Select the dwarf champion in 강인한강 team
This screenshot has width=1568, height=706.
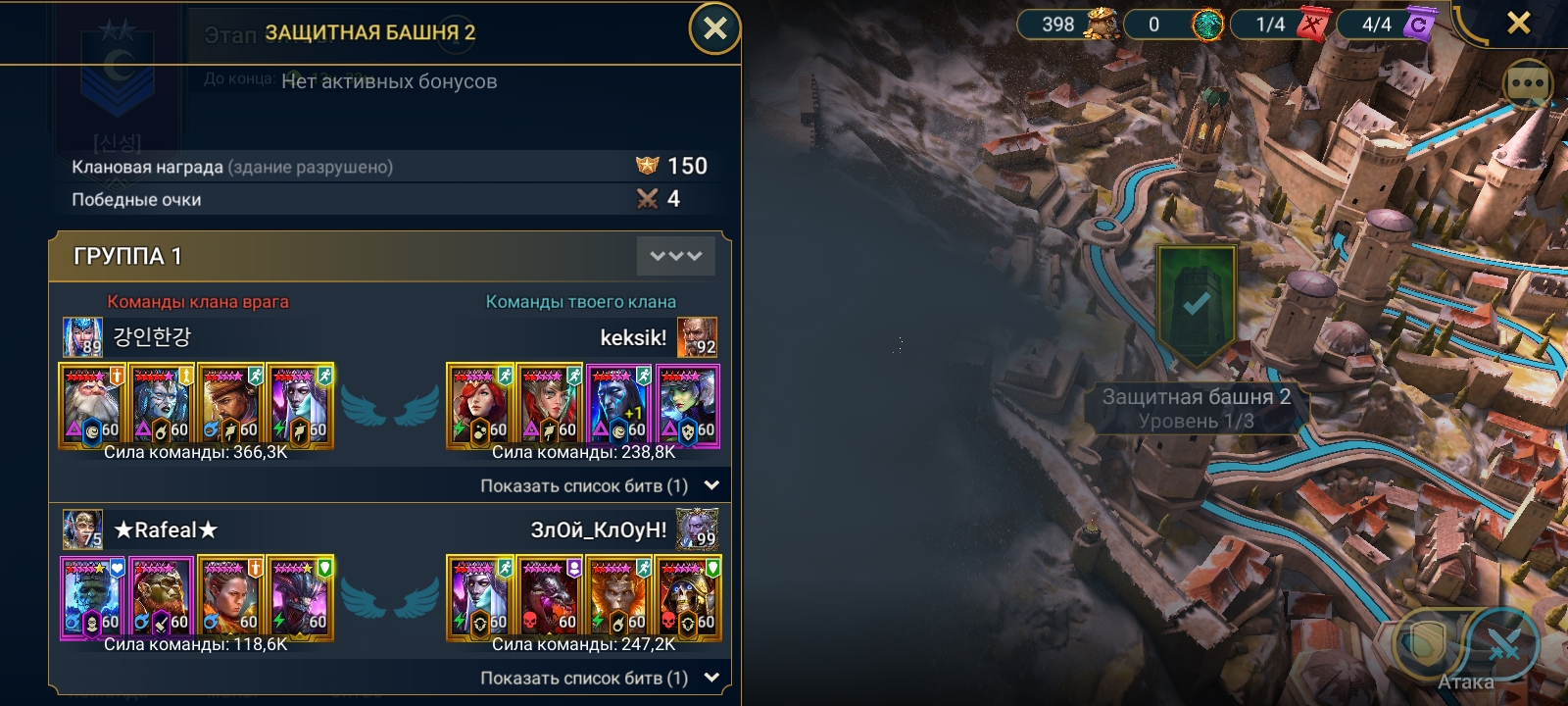(91, 405)
